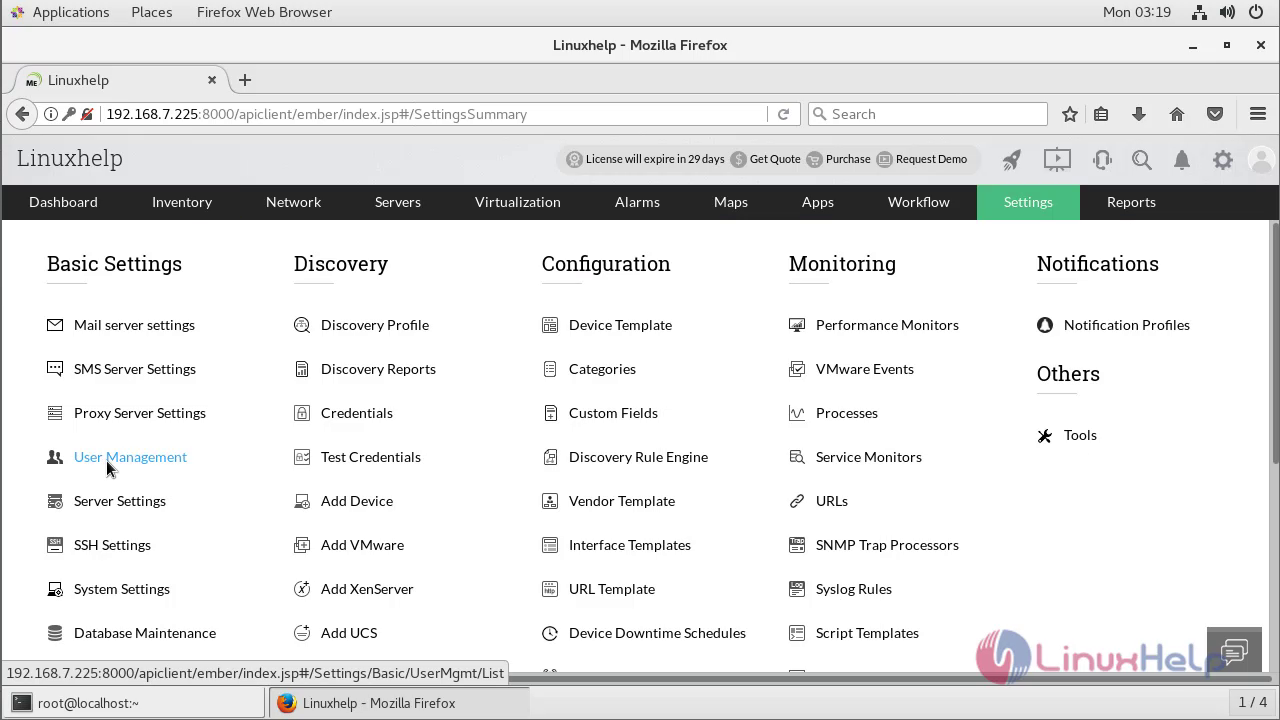Click the Device Template icon
This screenshot has height=720, width=1280.
coord(550,325)
